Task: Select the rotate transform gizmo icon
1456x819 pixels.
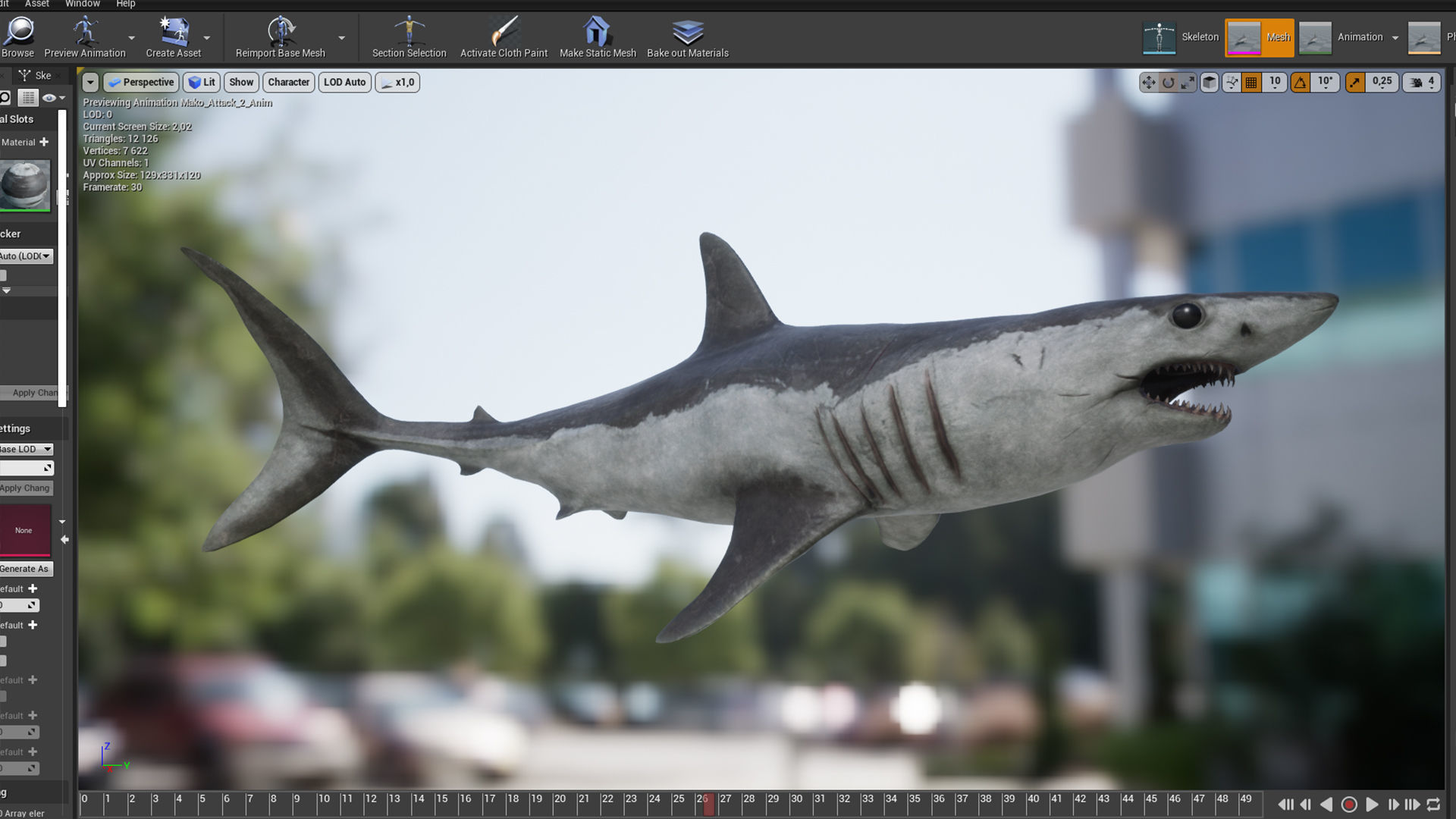Action: click(1169, 82)
